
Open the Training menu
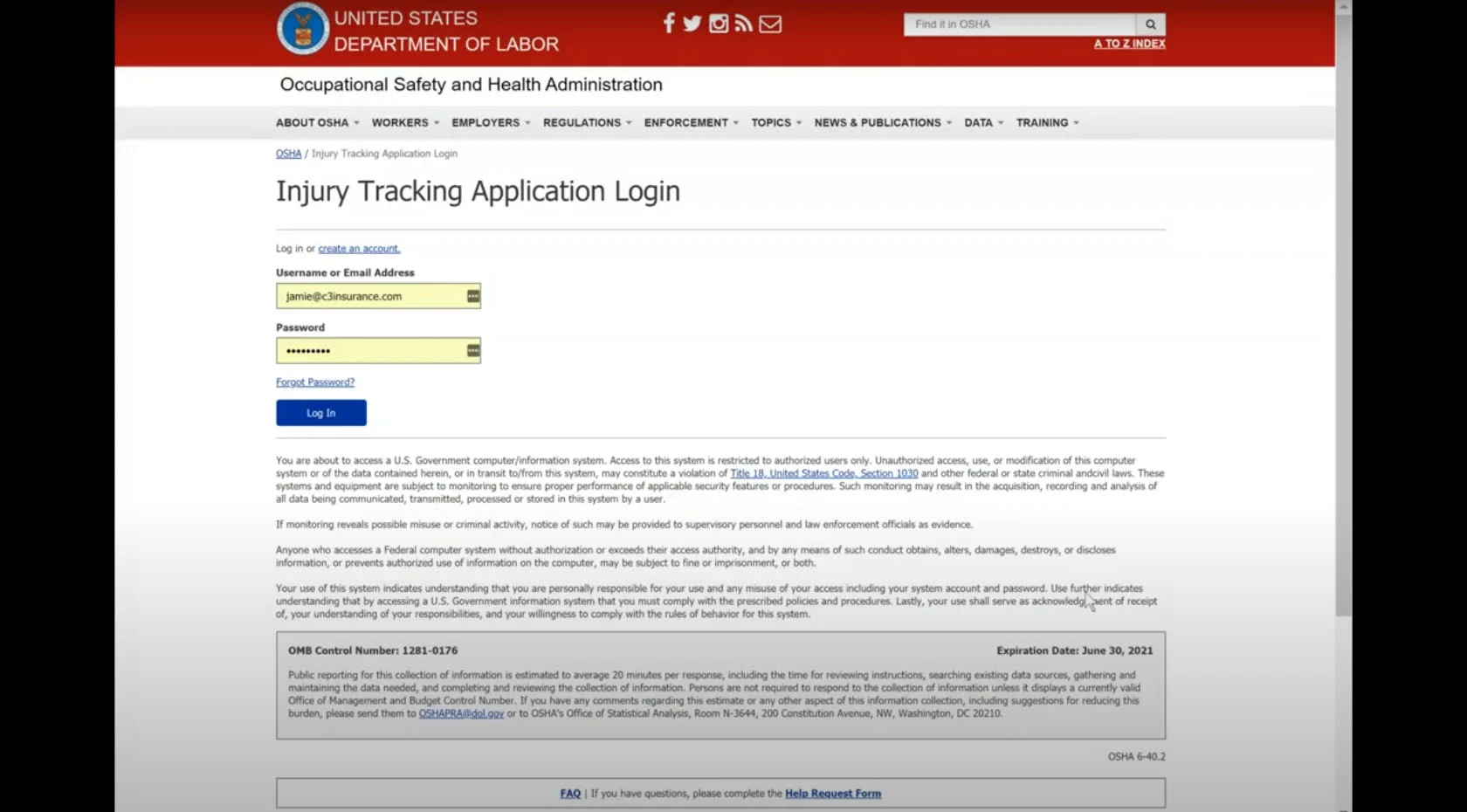point(1048,123)
